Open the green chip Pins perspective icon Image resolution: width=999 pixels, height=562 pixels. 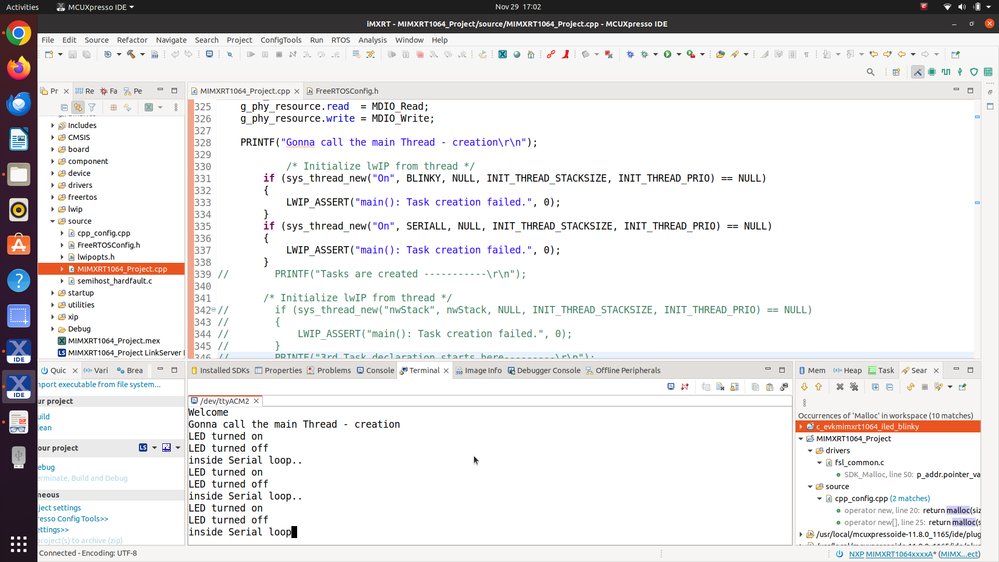tap(932, 72)
